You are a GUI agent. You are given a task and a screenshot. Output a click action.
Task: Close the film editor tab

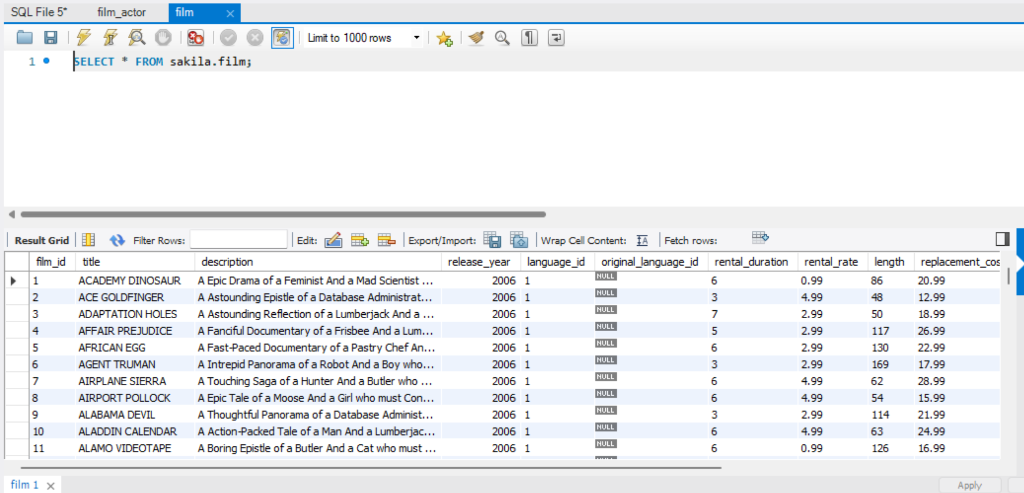coord(230,13)
